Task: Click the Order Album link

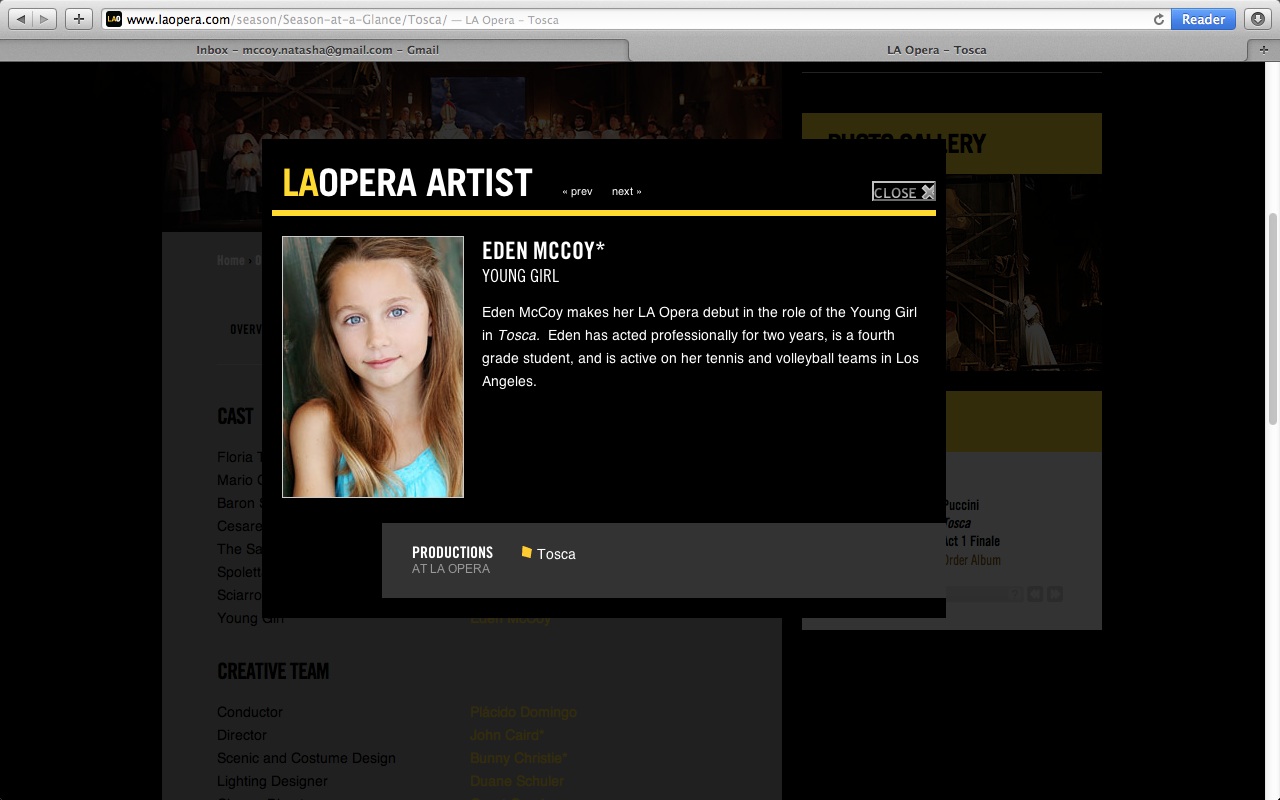Action: coord(972,560)
